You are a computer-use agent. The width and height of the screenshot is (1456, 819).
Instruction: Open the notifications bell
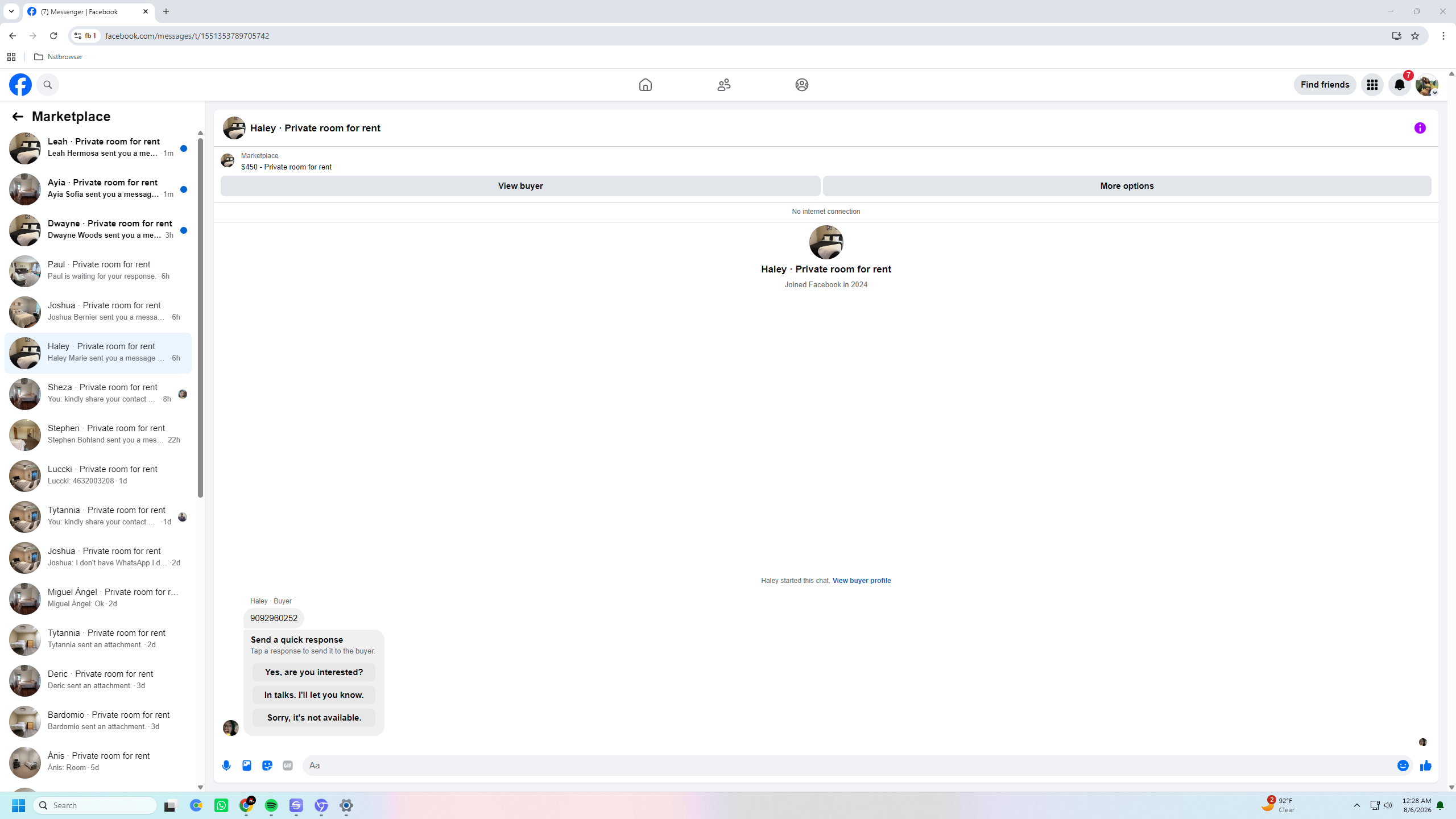[x=1399, y=85]
